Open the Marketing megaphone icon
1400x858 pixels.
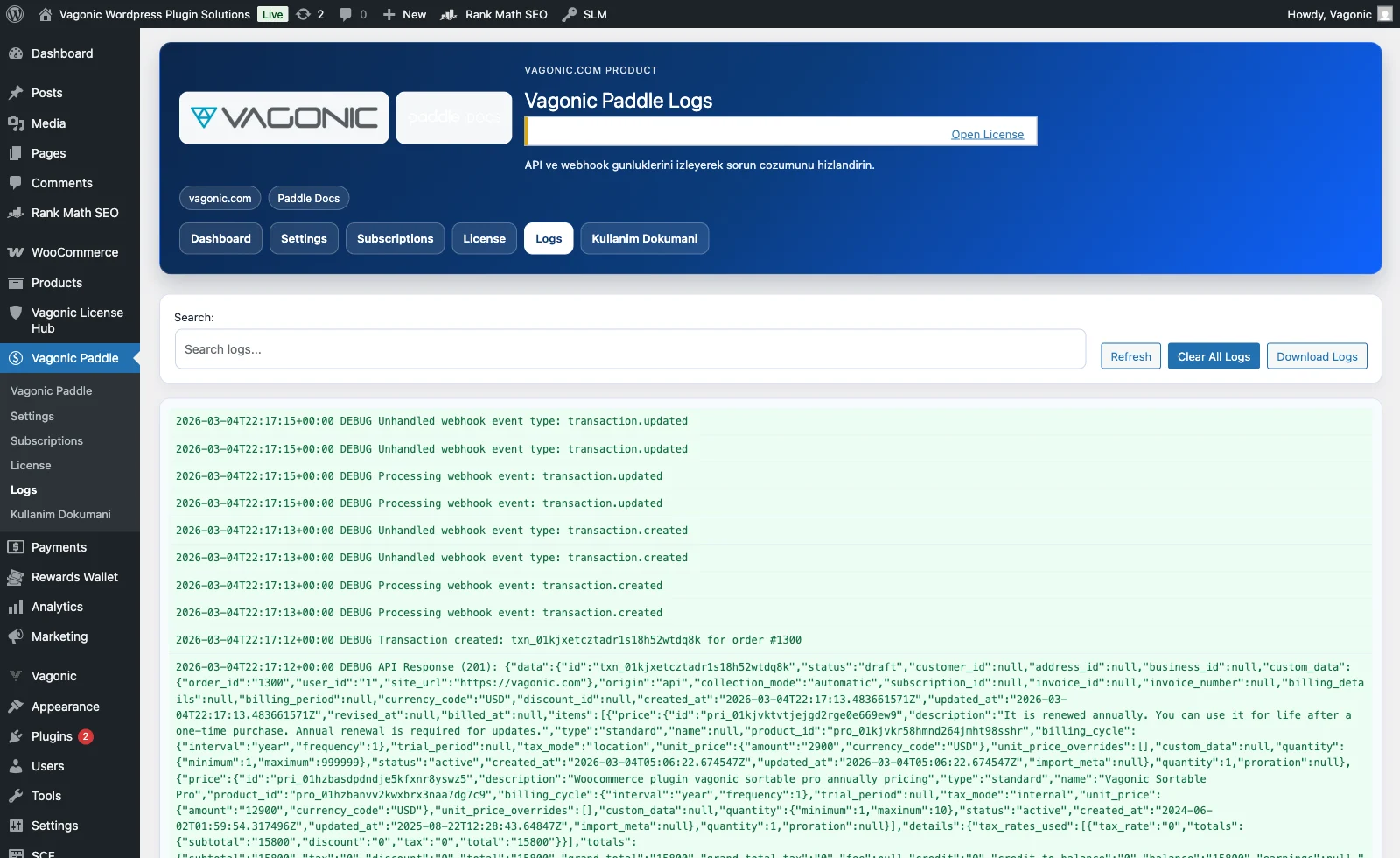(16, 636)
